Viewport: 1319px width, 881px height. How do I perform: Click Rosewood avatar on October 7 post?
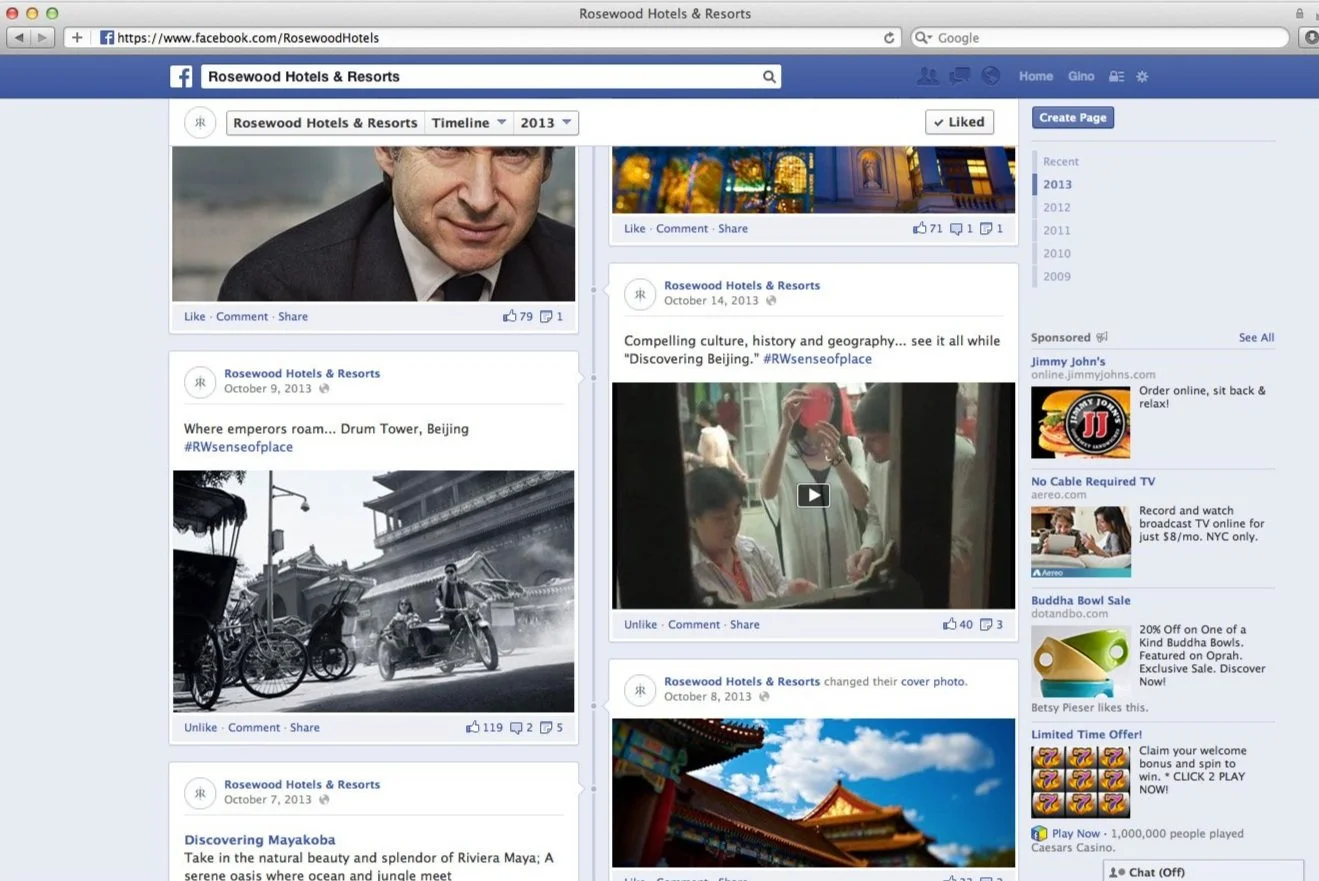point(200,793)
